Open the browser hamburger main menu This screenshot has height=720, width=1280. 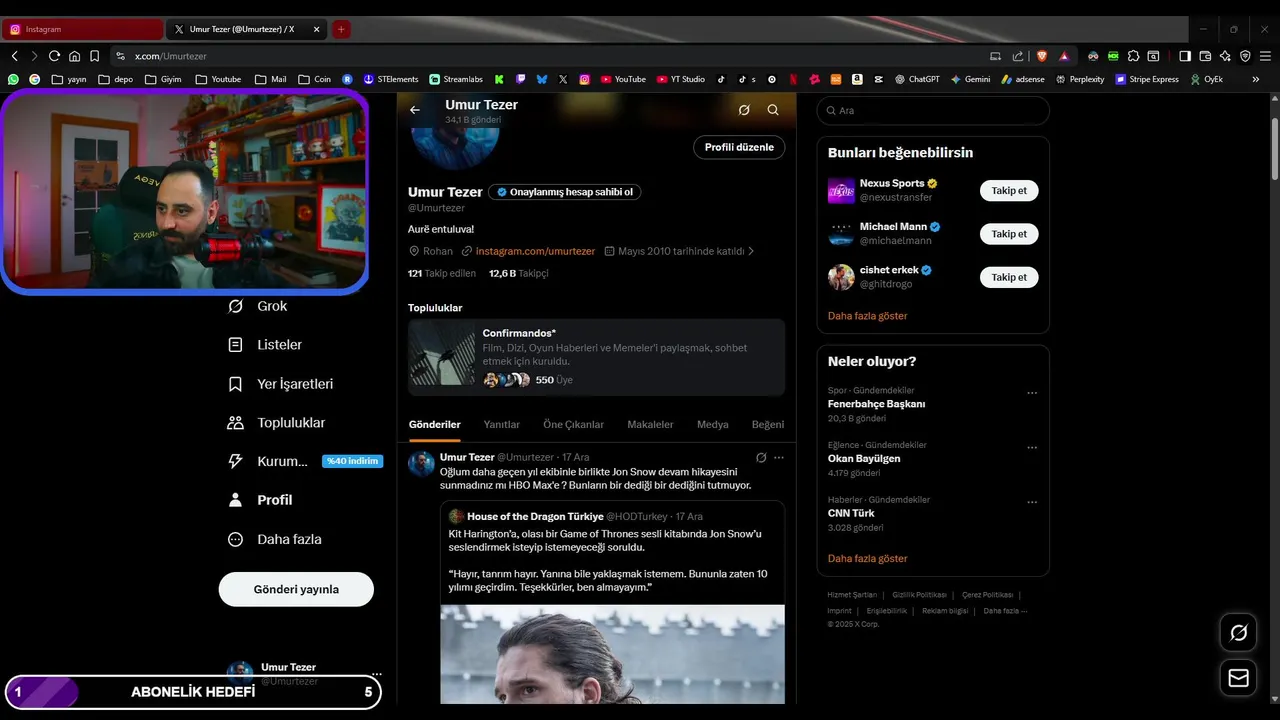pos(1265,56)
